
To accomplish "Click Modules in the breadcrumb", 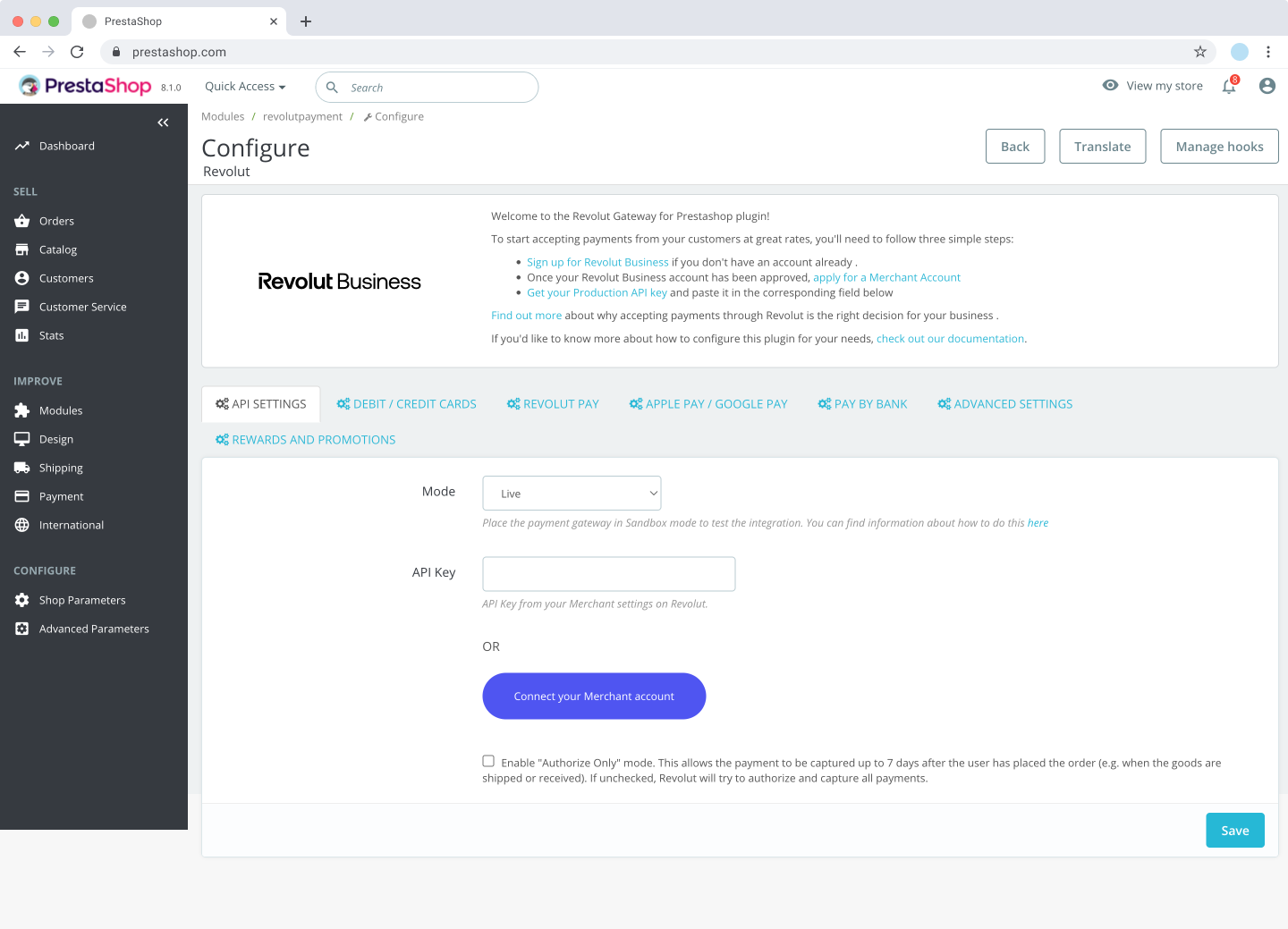I will point(223,116).
